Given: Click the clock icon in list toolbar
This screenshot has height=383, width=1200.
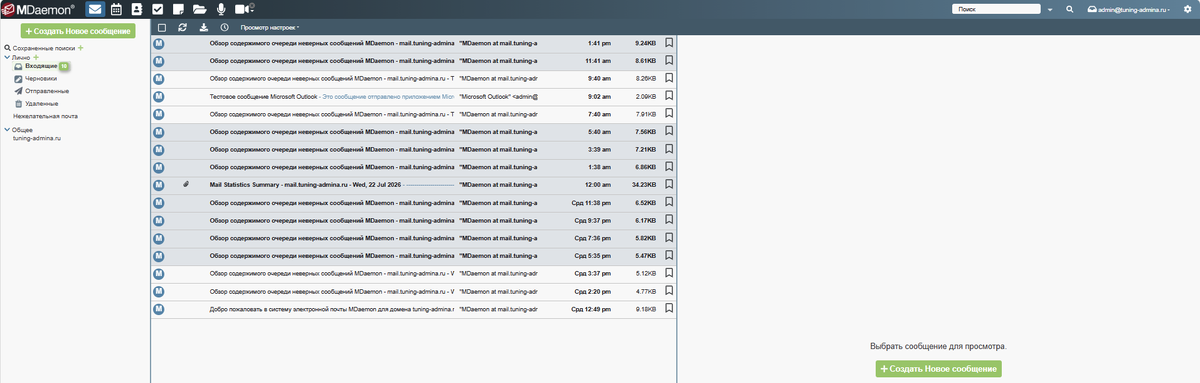Looking at the screenshot, I should [224, 27].
